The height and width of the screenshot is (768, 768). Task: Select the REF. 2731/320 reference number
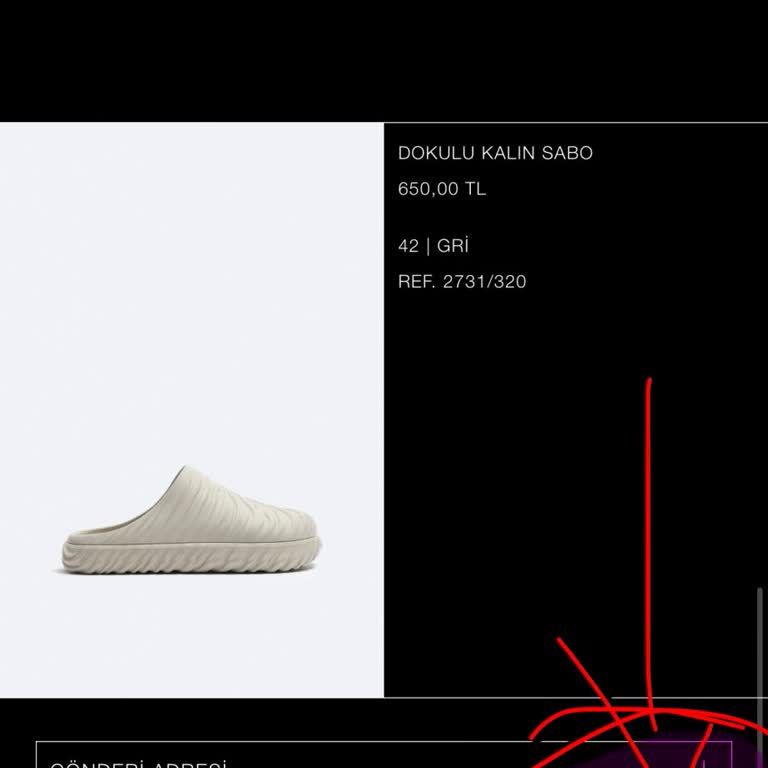[x=462, y=282]
